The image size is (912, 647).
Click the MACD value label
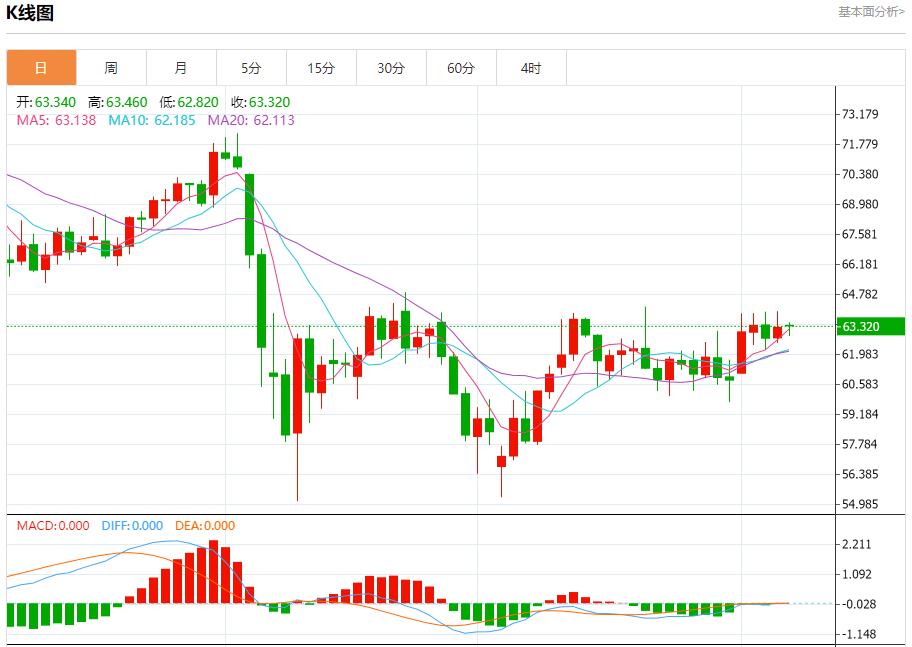pos(52,526)
